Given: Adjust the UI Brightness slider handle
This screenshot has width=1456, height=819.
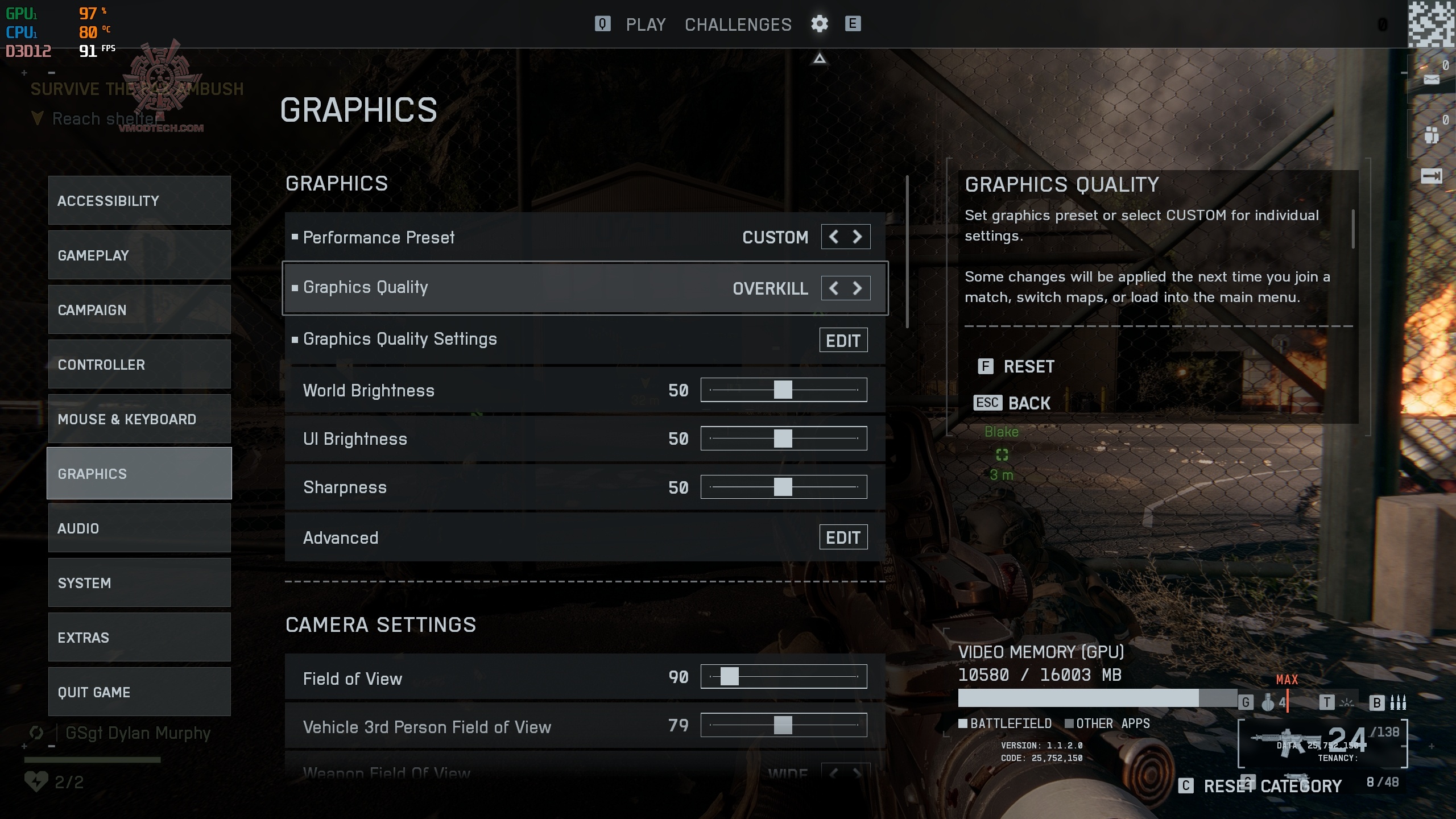Looking at the screenshot, I should [x=783, y=438].
